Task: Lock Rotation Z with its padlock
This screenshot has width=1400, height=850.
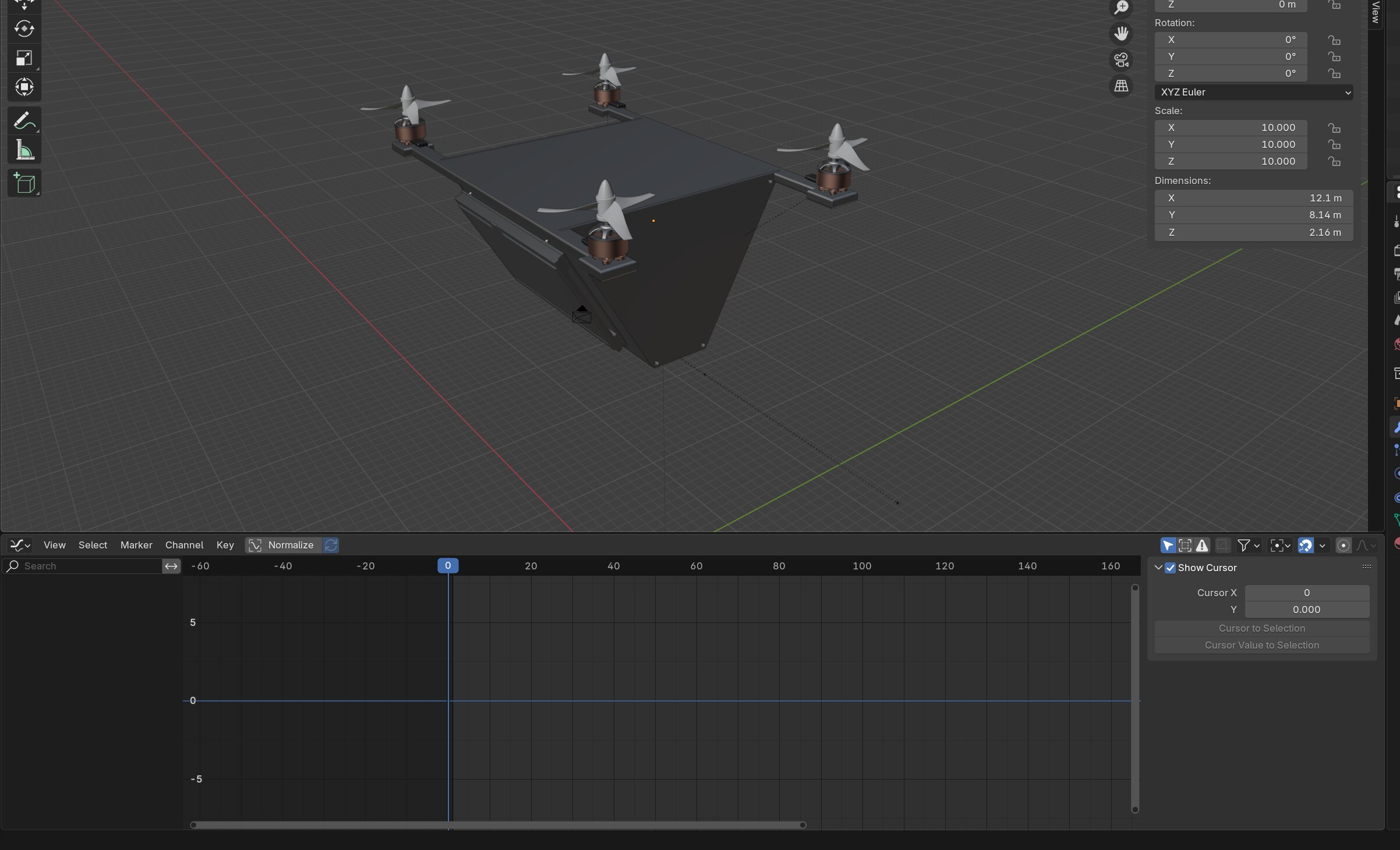Action: tap(1334, 73)
